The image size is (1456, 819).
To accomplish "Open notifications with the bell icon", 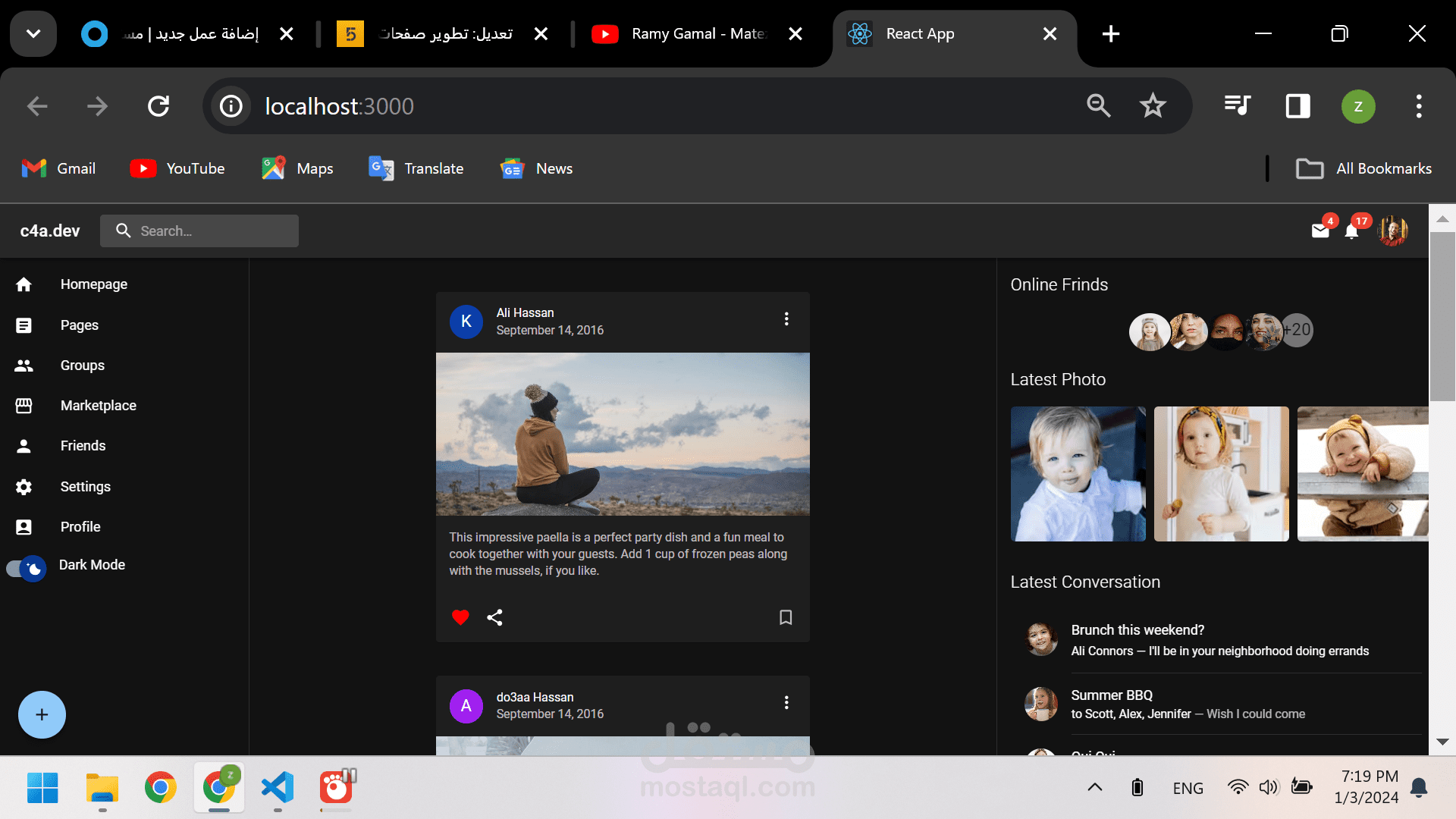I will (x=1351, y=231).
